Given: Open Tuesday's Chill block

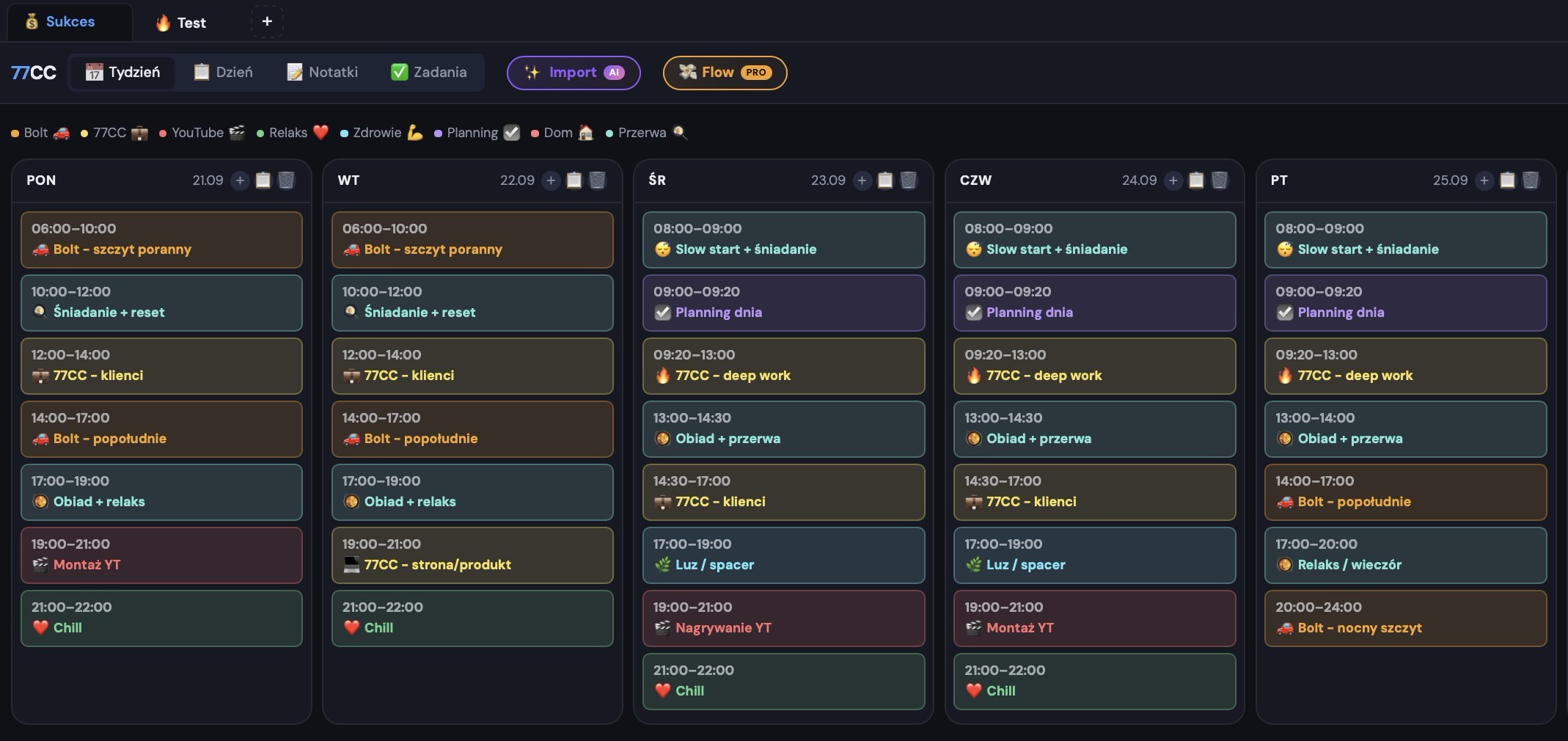Looking at the screenshot, I should click(x=472, y=618).
